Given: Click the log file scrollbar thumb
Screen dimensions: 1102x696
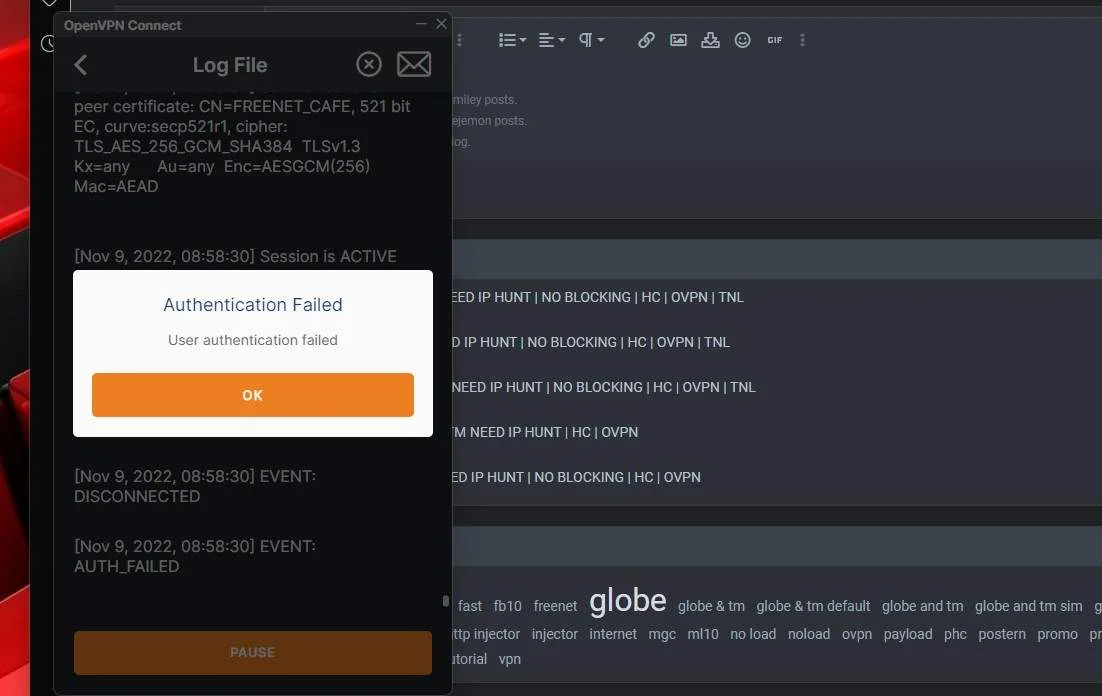Looking at the screenshot, I should (446, 601).
